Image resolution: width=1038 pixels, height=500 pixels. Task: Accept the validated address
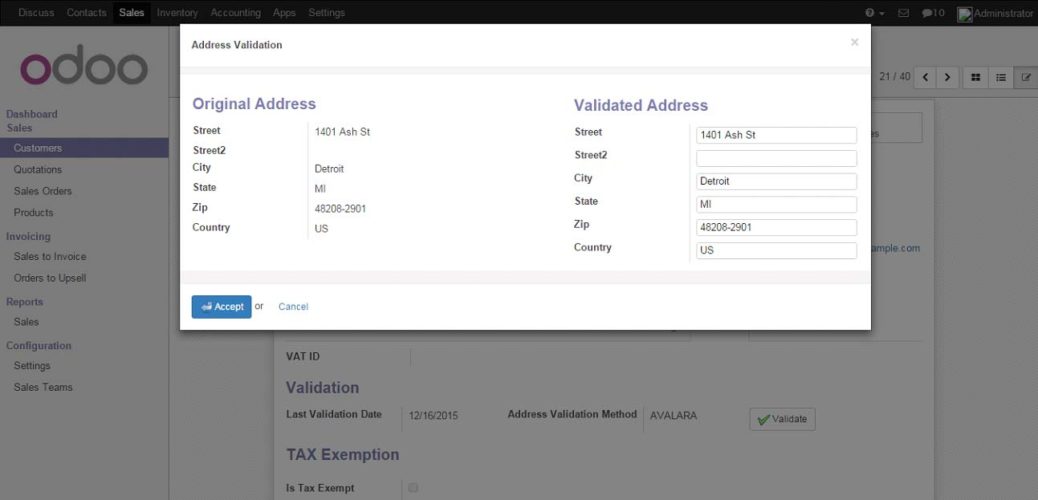(x=222, y=307)
